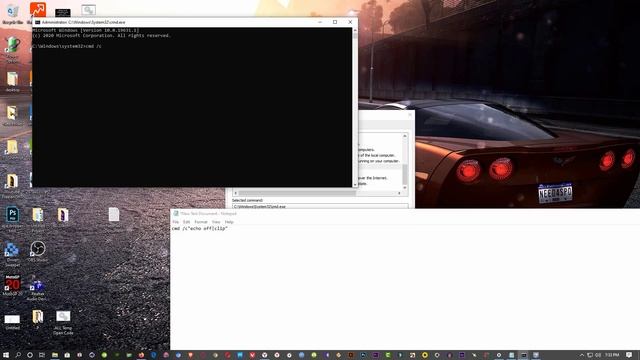The image size is (640, 360).
Task: Open taskbar Search magnifier icon
Action: 18,355
